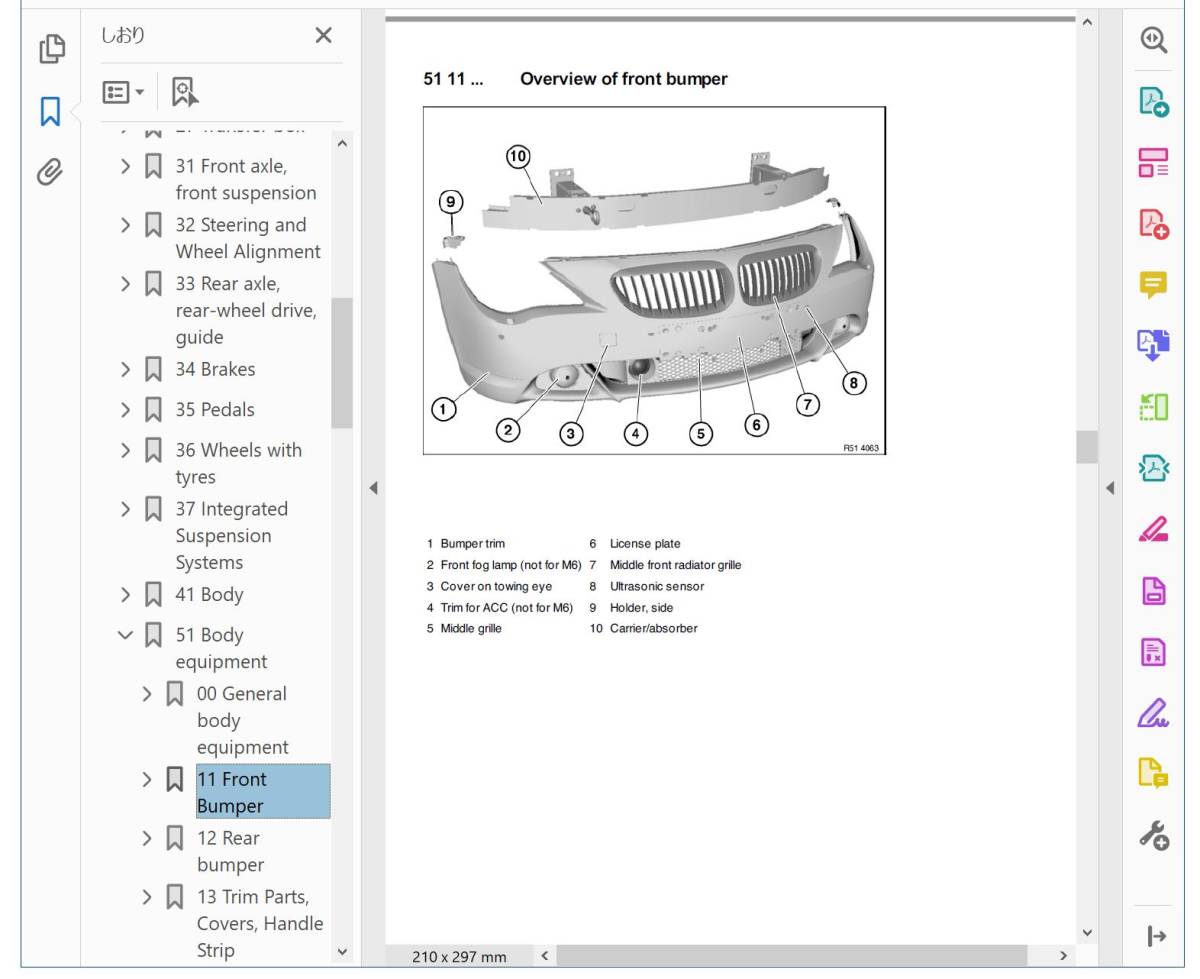The width and height of the screenshot is (1200, 979).
Task: Click the bookmark panel scroll-down arrow
Action: point(342,952)
